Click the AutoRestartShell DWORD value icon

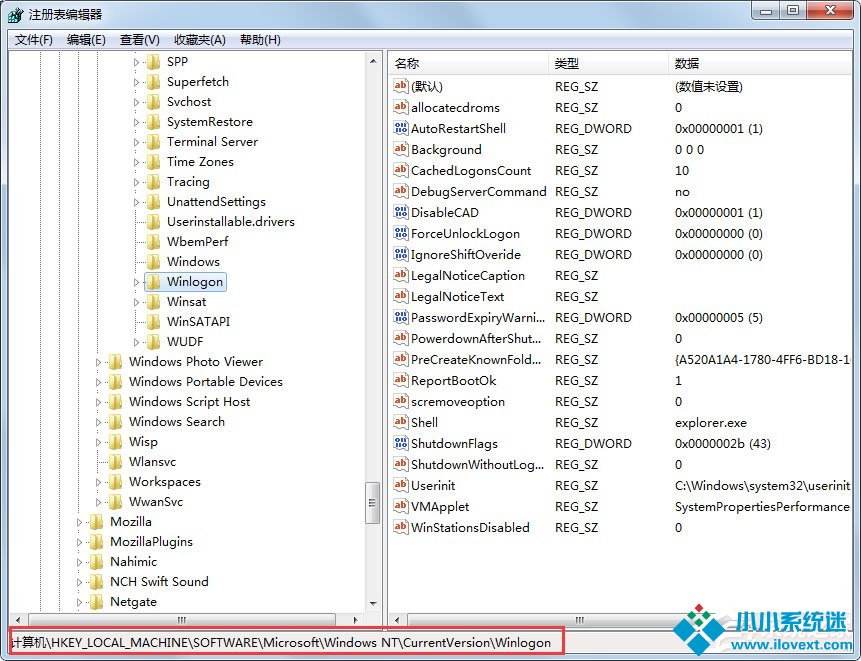(x=401, y=128)
